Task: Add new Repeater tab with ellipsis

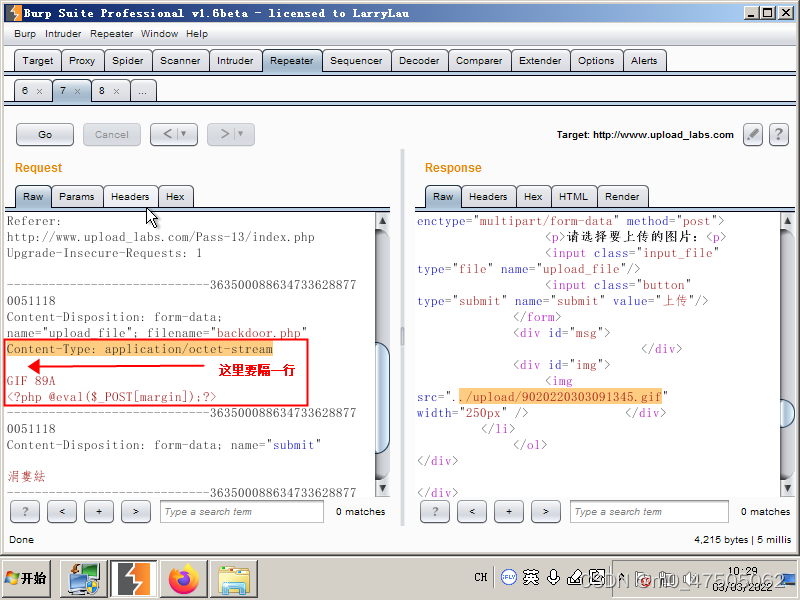Action: (143, 91)
